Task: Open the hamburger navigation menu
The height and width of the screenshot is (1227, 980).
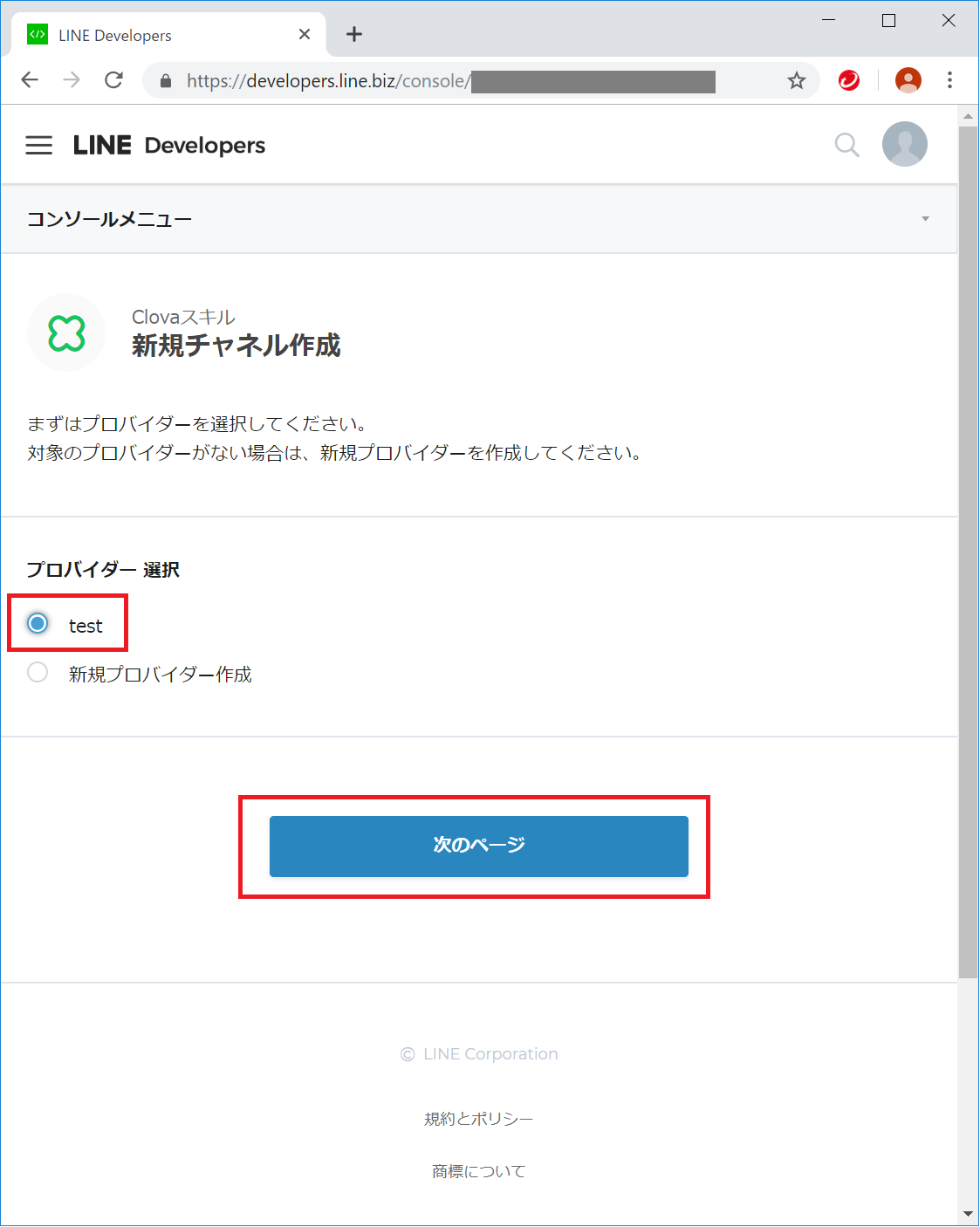Action: pos(39,145)
